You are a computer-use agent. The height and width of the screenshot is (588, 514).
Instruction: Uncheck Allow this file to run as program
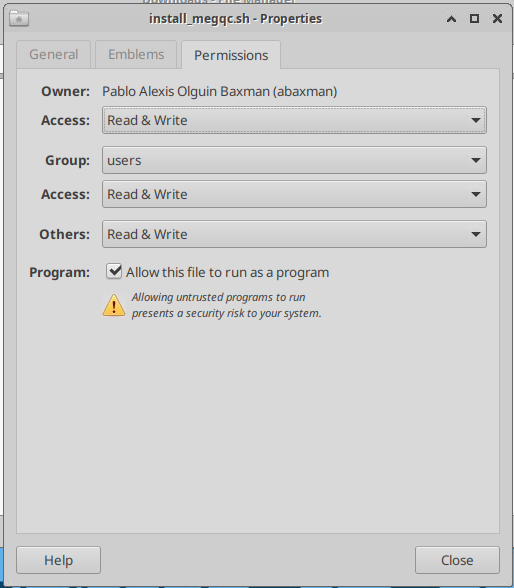click(114, 272)
